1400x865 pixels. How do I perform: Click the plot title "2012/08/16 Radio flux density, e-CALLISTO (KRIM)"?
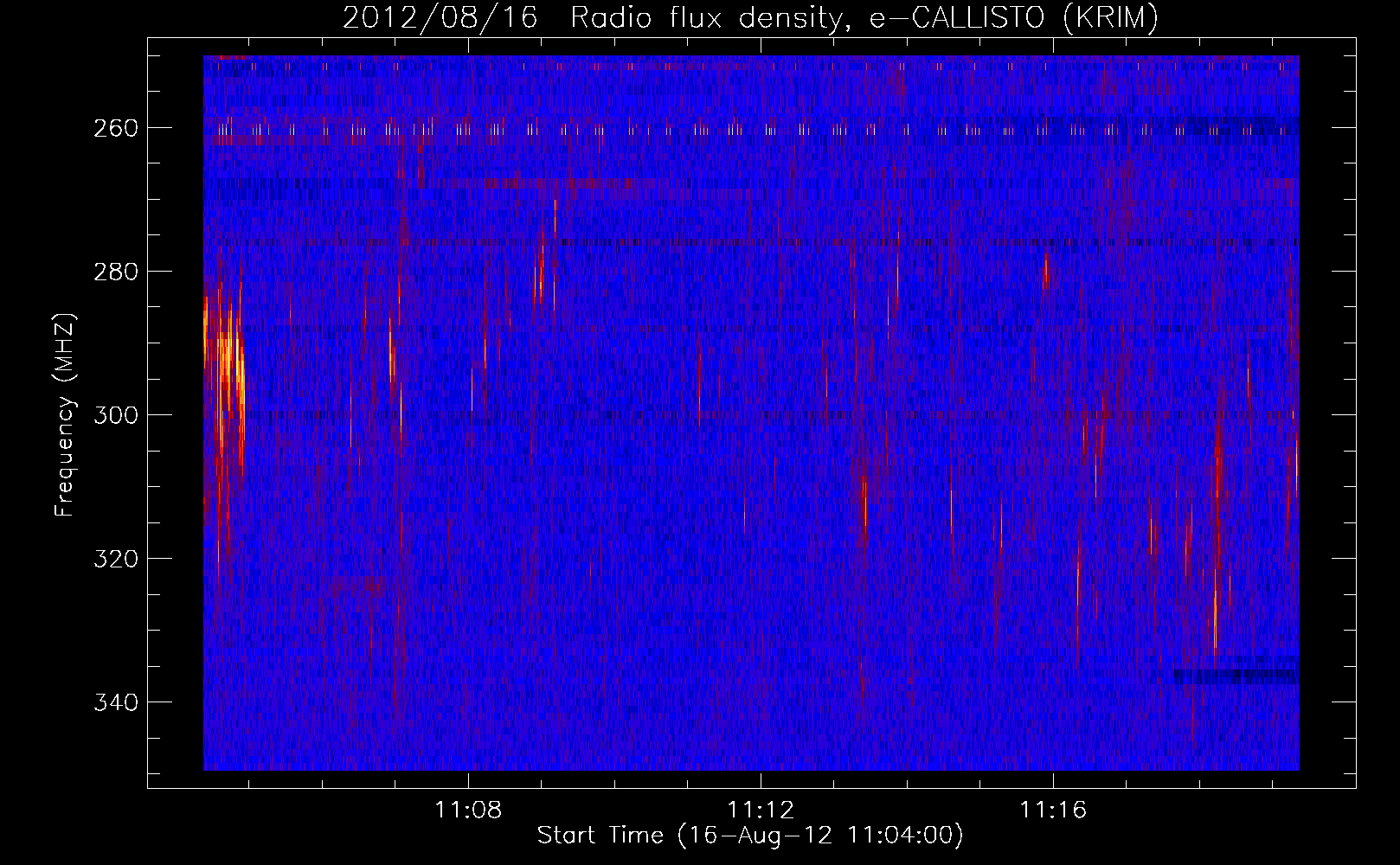(x=750, y=17)
